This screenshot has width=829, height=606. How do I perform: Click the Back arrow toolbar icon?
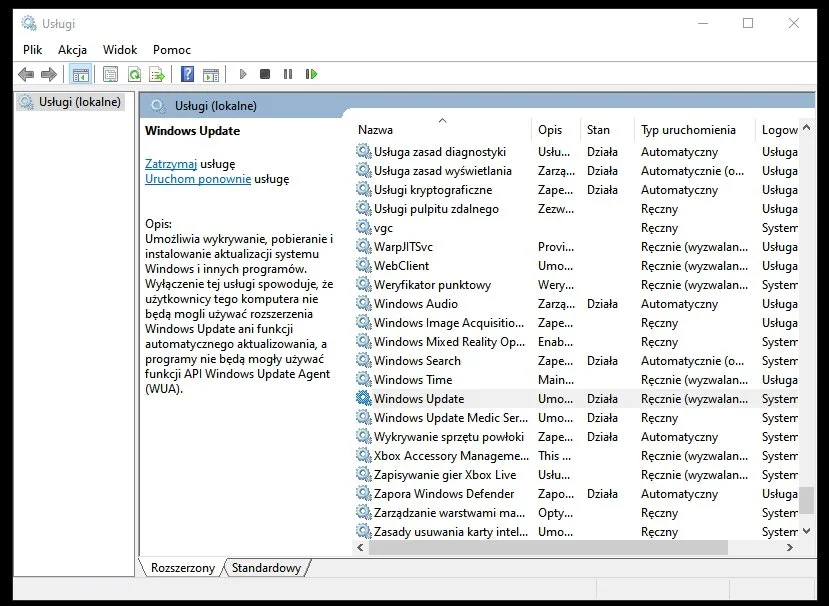click(26, 74)
